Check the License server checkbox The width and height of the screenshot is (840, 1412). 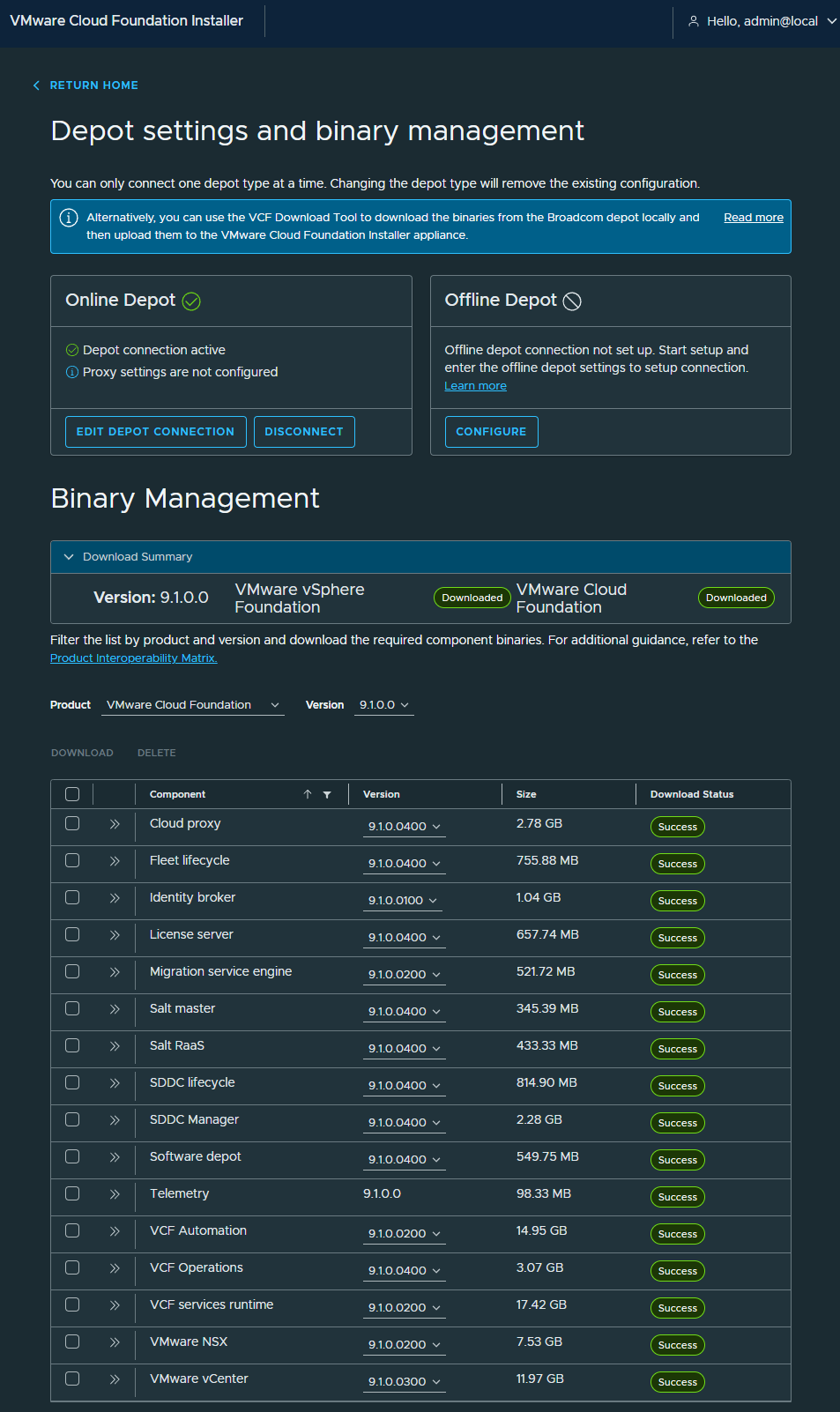[x=72, y=934]
